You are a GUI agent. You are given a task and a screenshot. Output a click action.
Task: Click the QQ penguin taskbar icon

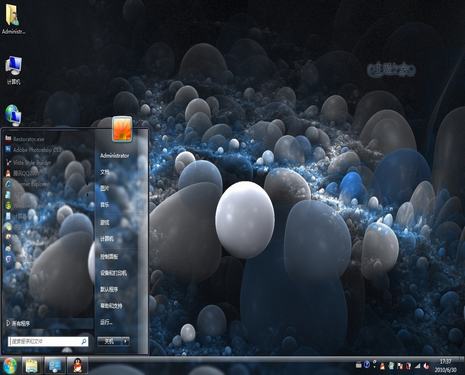point(77,366)
